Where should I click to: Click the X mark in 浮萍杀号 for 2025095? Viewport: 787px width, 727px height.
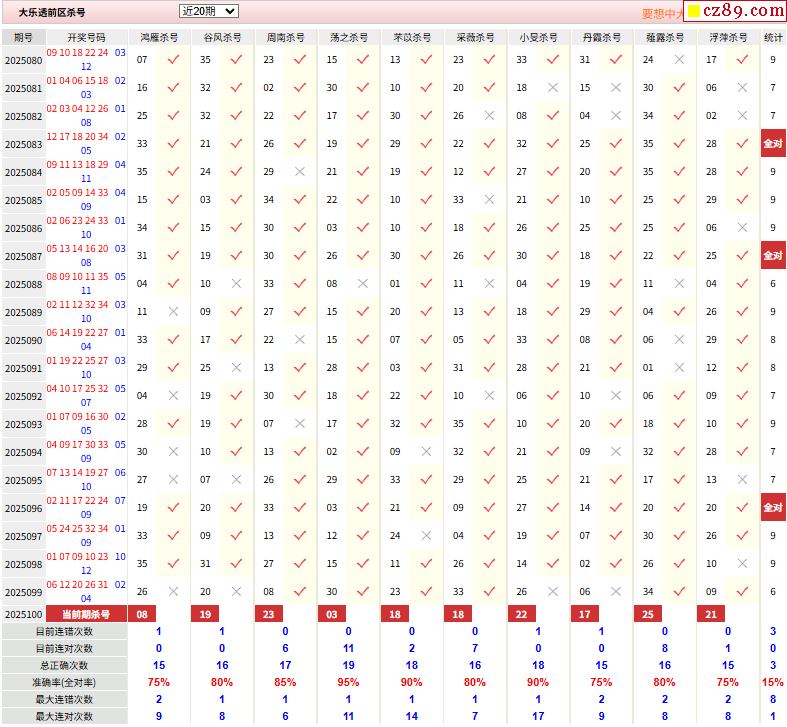click(742, 480)
